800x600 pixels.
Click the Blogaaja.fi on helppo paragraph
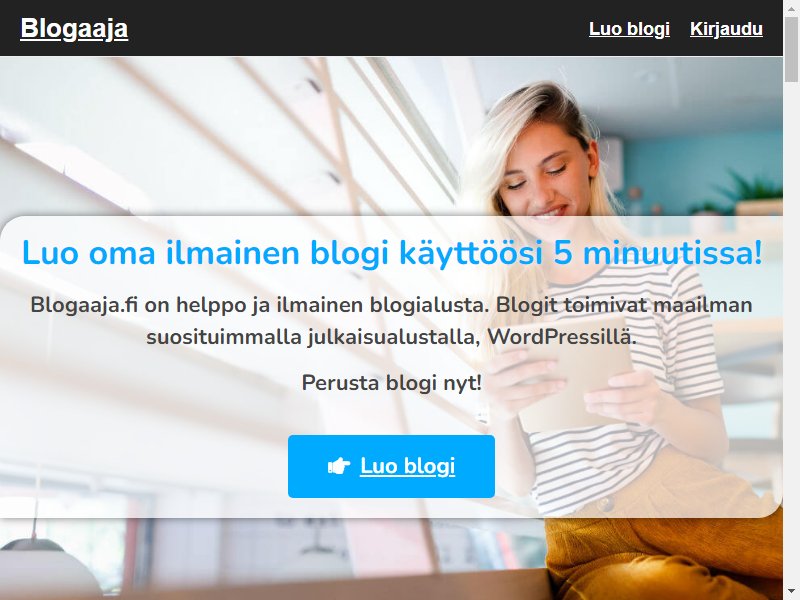coord(391,321)
